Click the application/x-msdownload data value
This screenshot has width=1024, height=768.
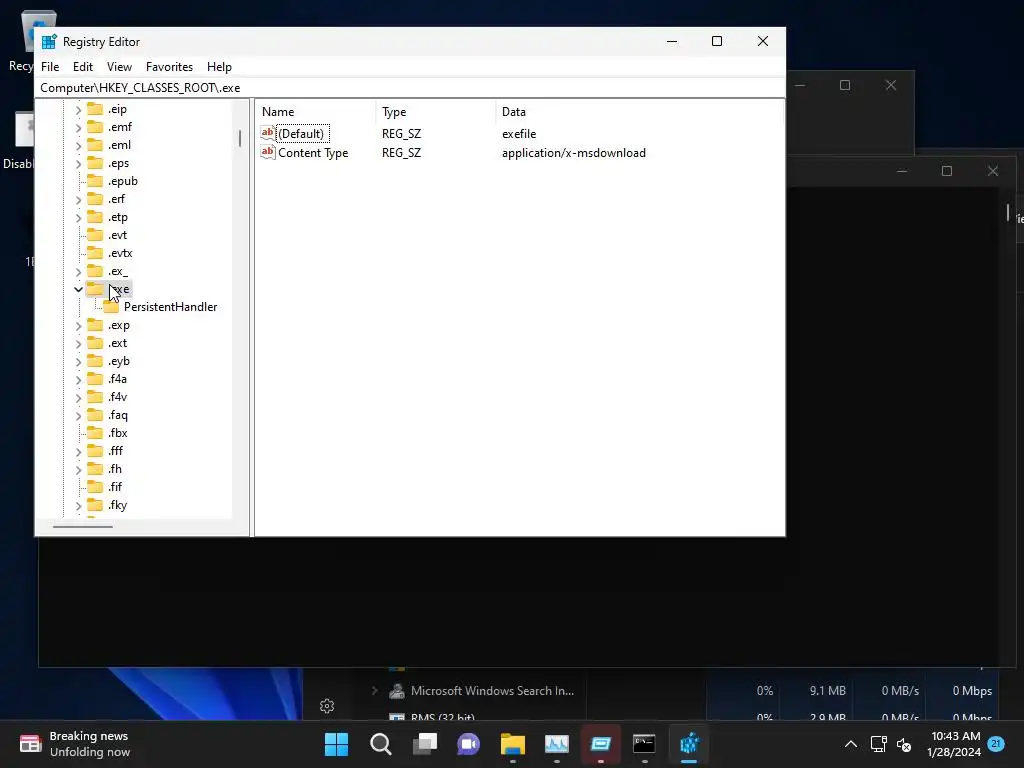click(573, 153)
